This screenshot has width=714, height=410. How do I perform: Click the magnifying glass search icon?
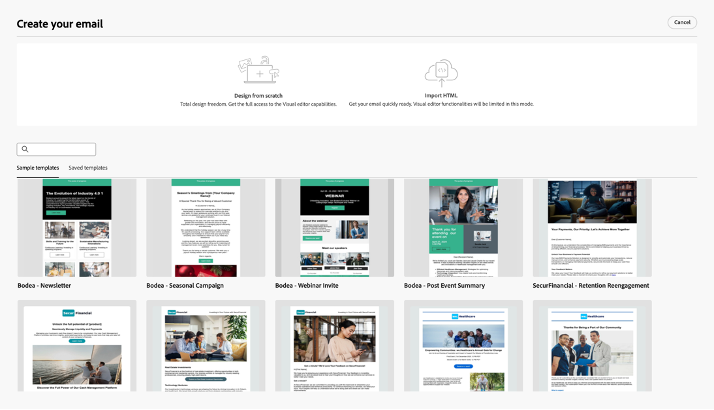(x=25, y=149)
